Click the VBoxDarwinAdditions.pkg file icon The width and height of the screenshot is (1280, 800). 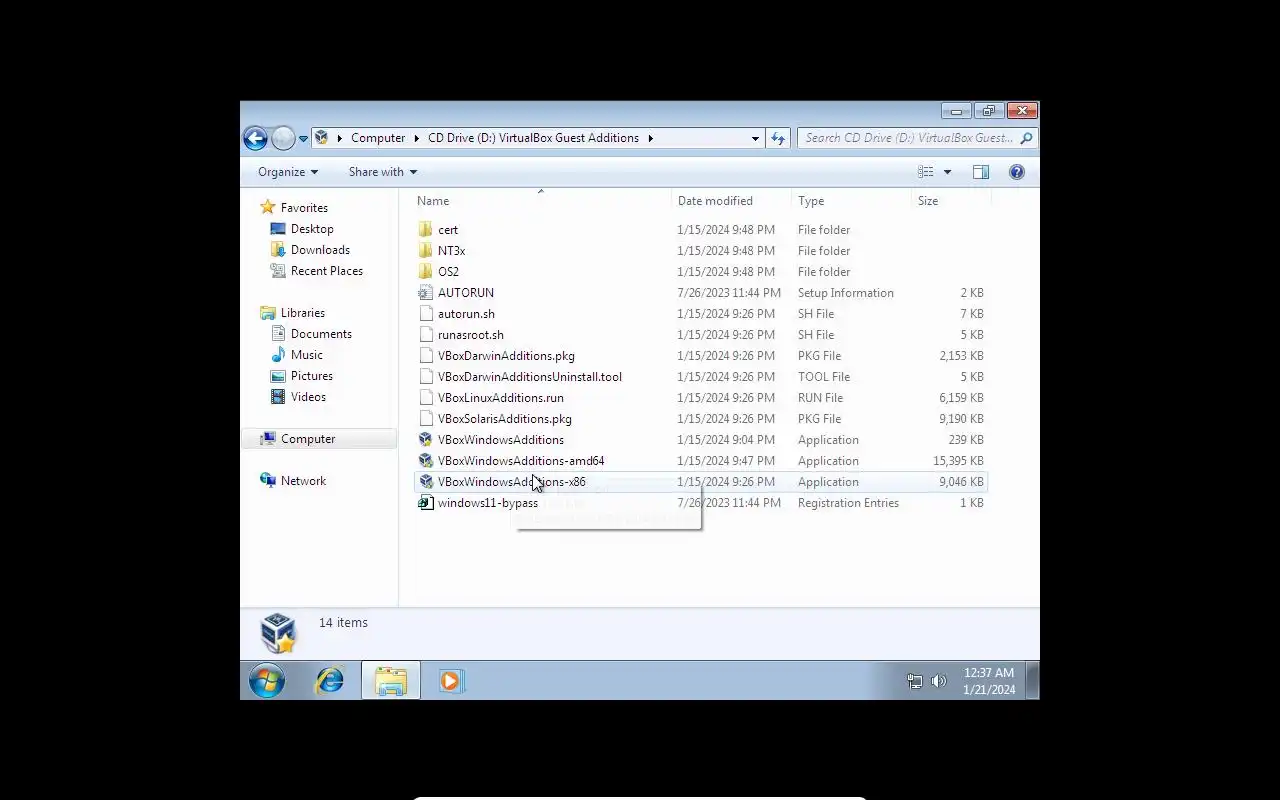[425, 356]
